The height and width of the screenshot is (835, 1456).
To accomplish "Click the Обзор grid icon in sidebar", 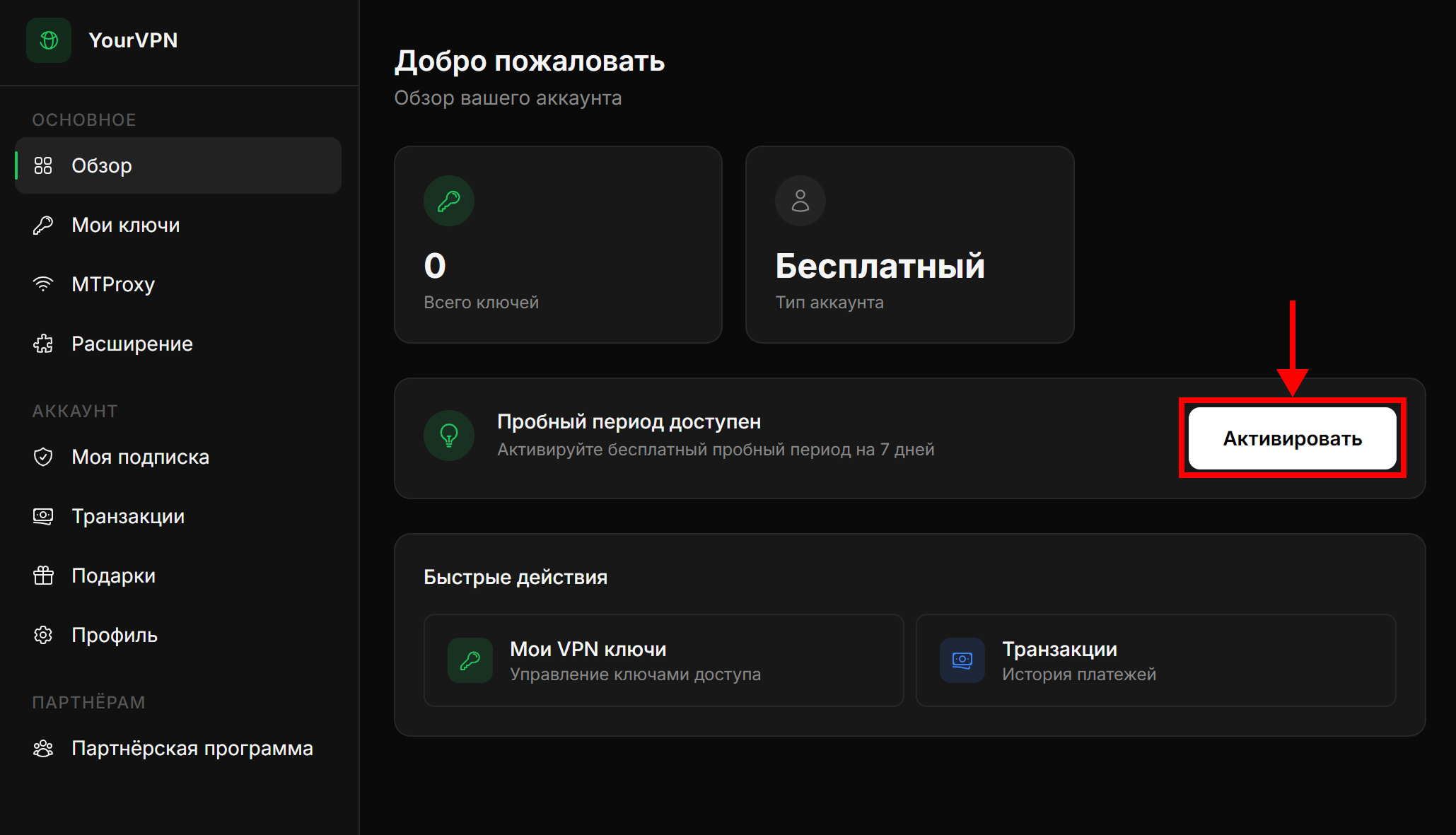I will [x=43, y=165].
